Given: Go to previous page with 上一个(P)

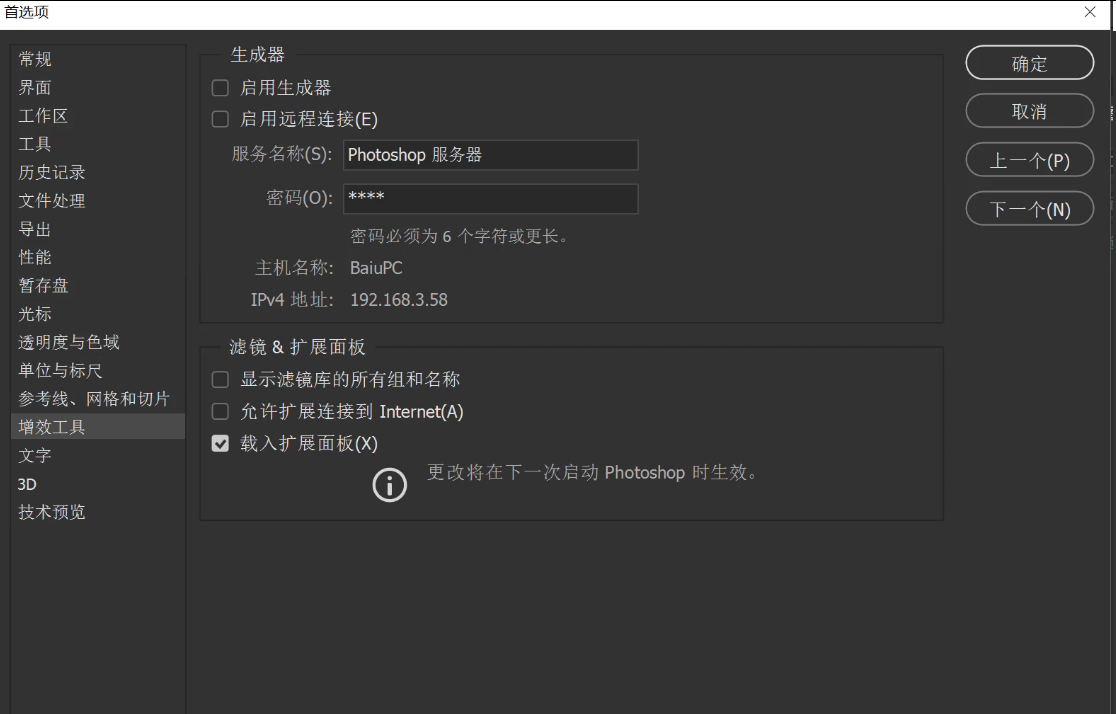Looking at the screenshot, I should (1029, 160).
